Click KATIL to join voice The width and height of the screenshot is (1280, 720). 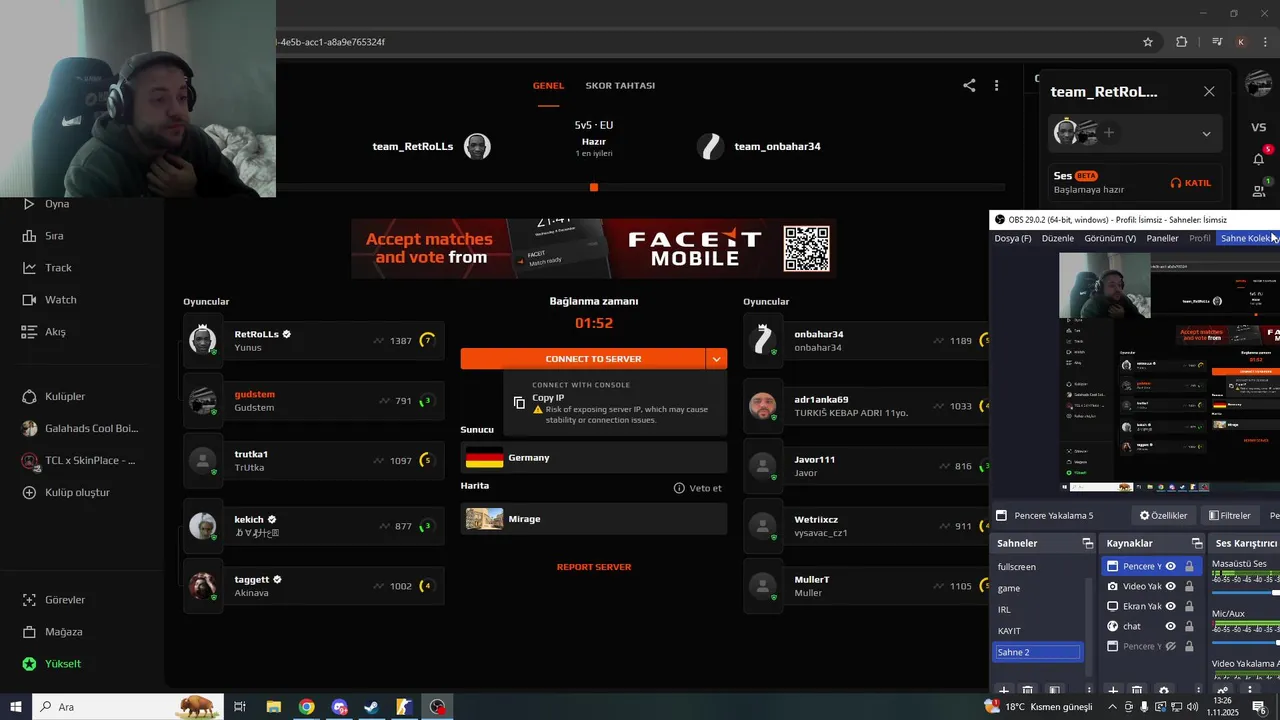point(1191,183)
